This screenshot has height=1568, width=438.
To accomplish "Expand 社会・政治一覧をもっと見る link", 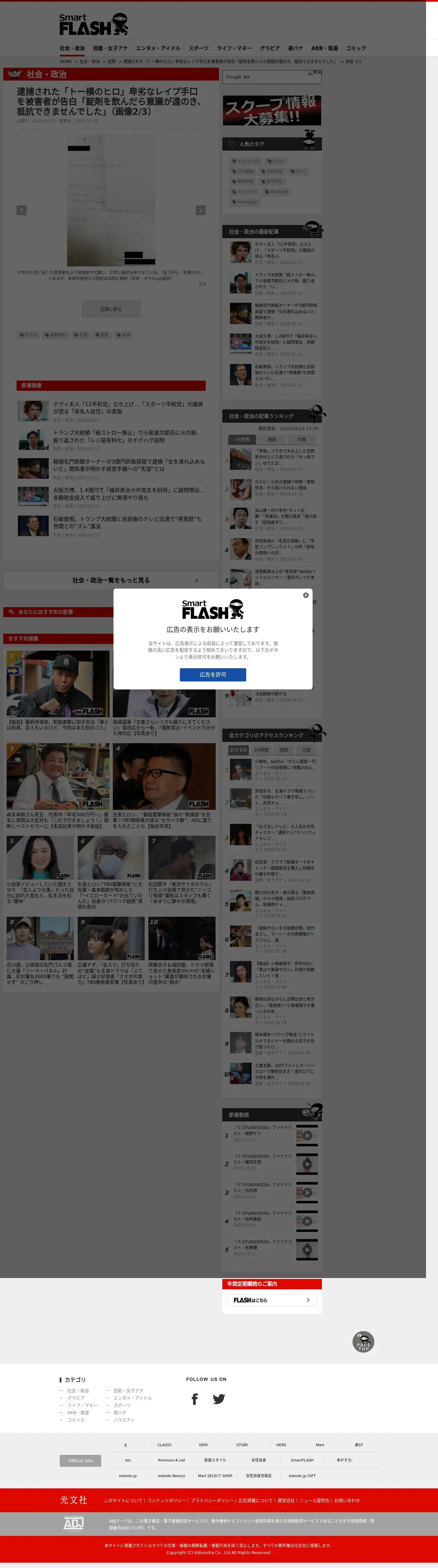I will tap(111, 580).
